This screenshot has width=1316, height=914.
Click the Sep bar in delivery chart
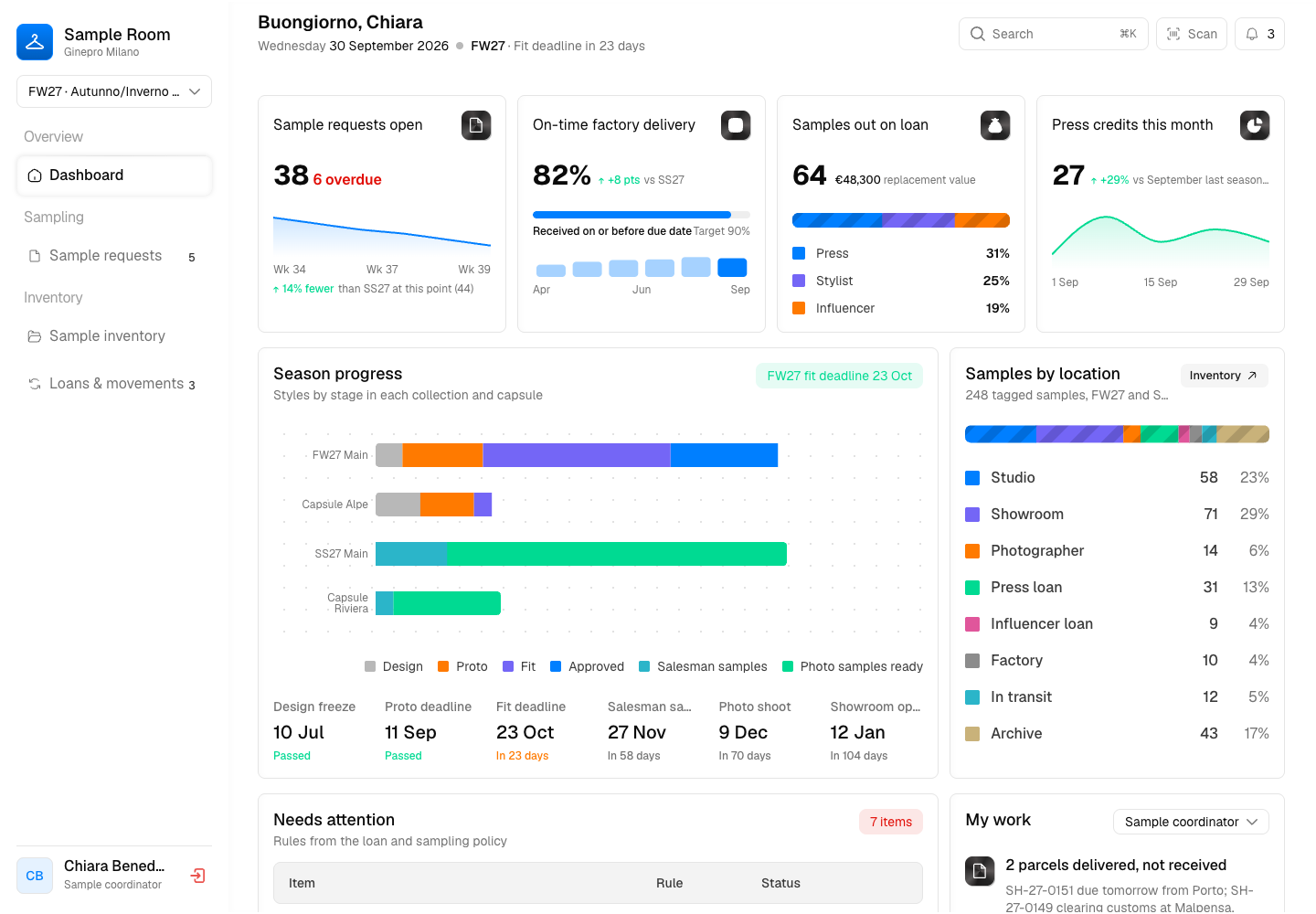click(732, 267)
